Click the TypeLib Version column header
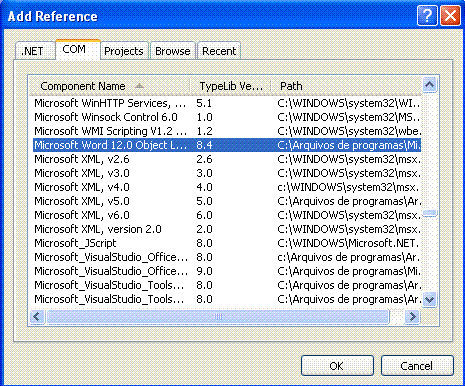This screenshot has height=386, width=465. point(230,86)
